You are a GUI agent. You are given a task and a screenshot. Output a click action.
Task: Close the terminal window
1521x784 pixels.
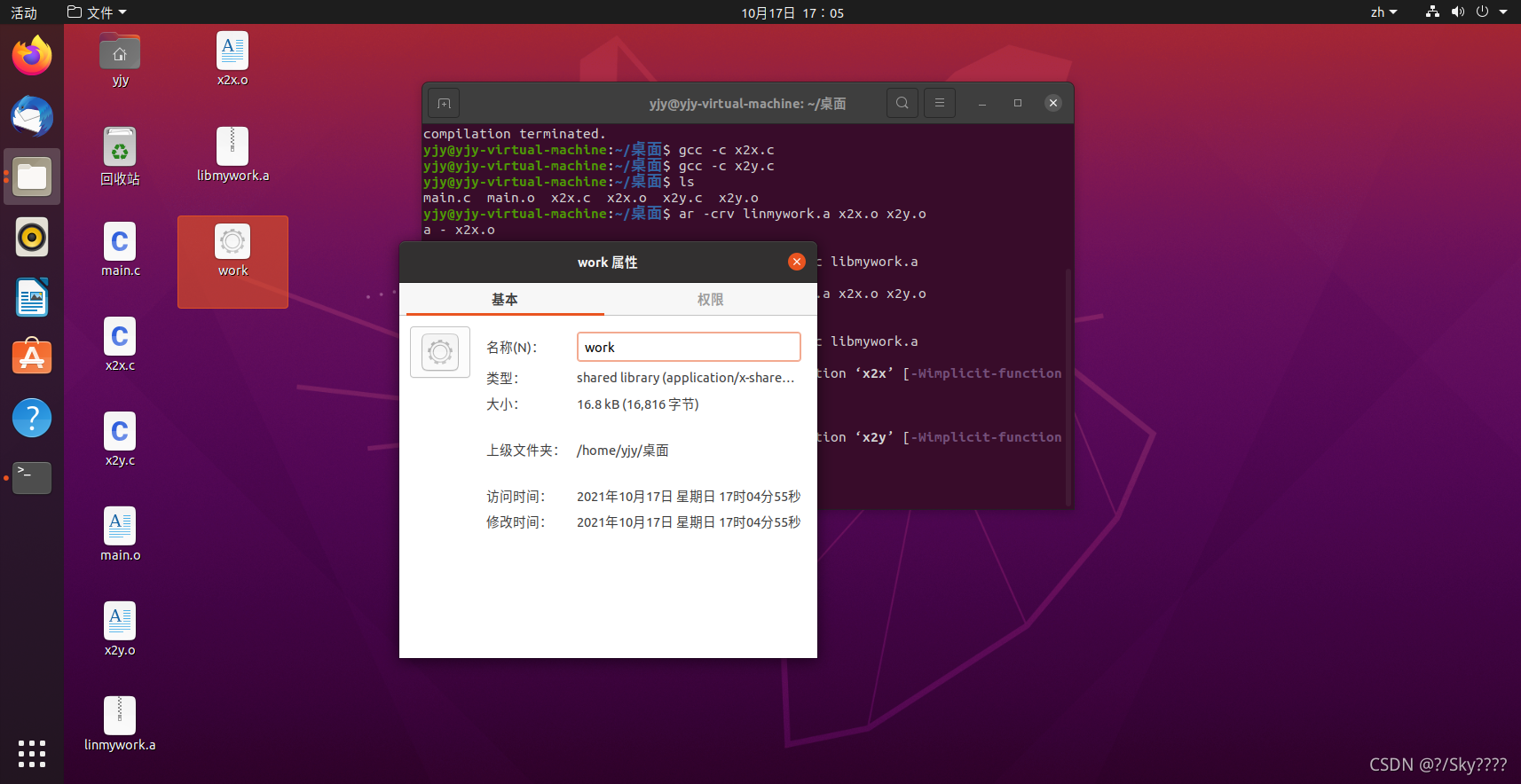coord(1053,104)
